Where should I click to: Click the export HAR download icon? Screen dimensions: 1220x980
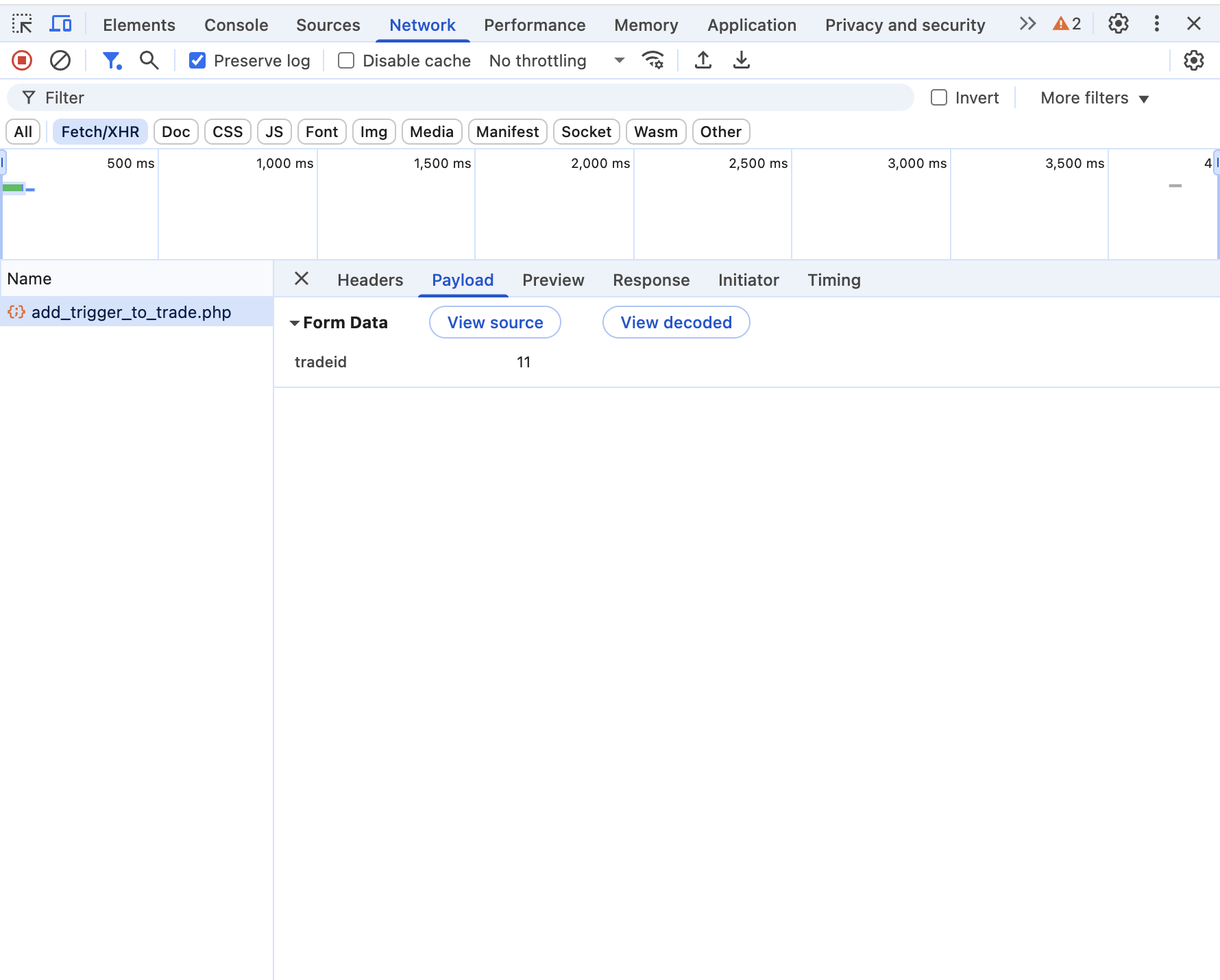pos(741,61)
